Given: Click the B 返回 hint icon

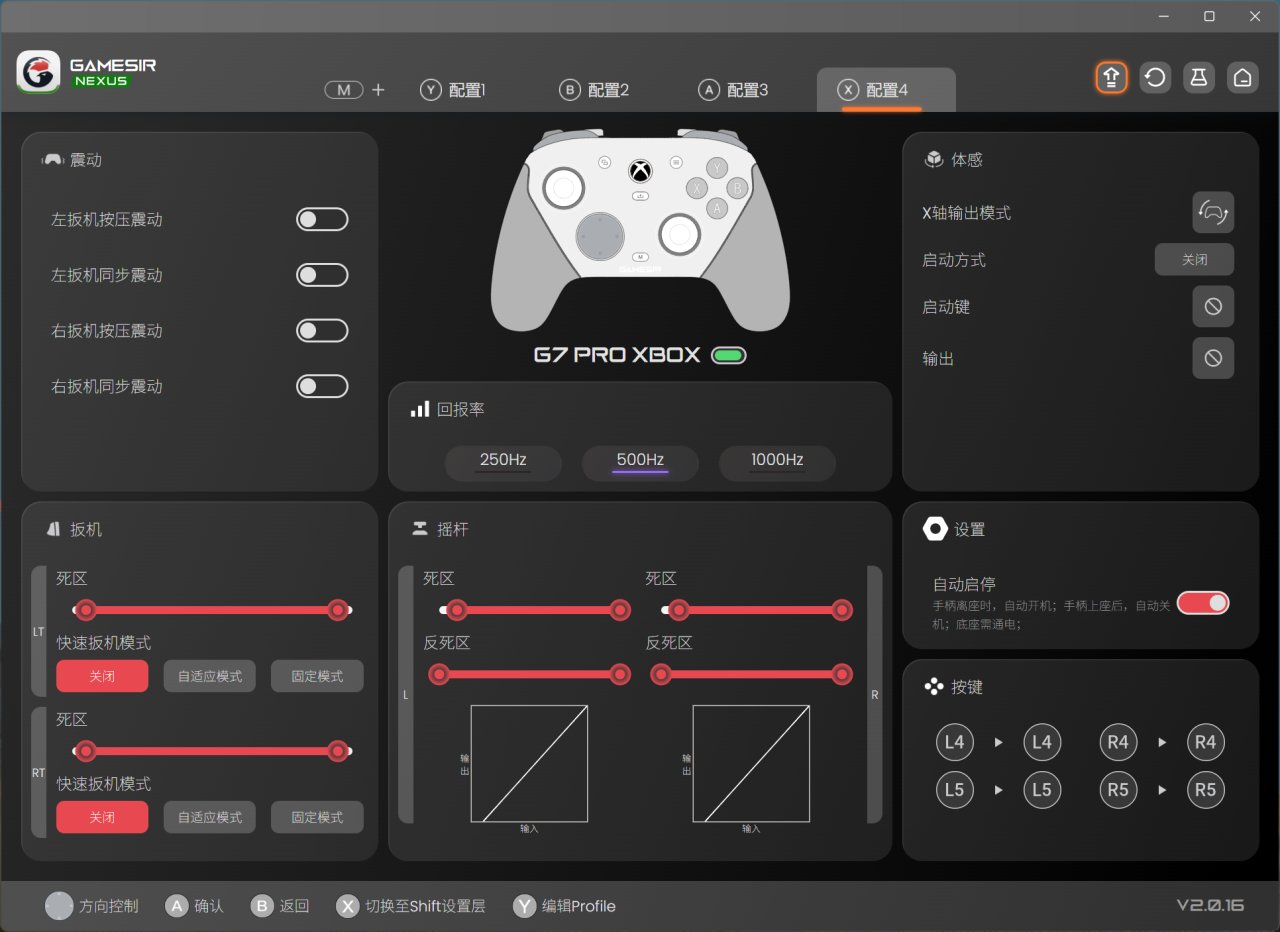Looking at the screenshot, I should [262, 906].
